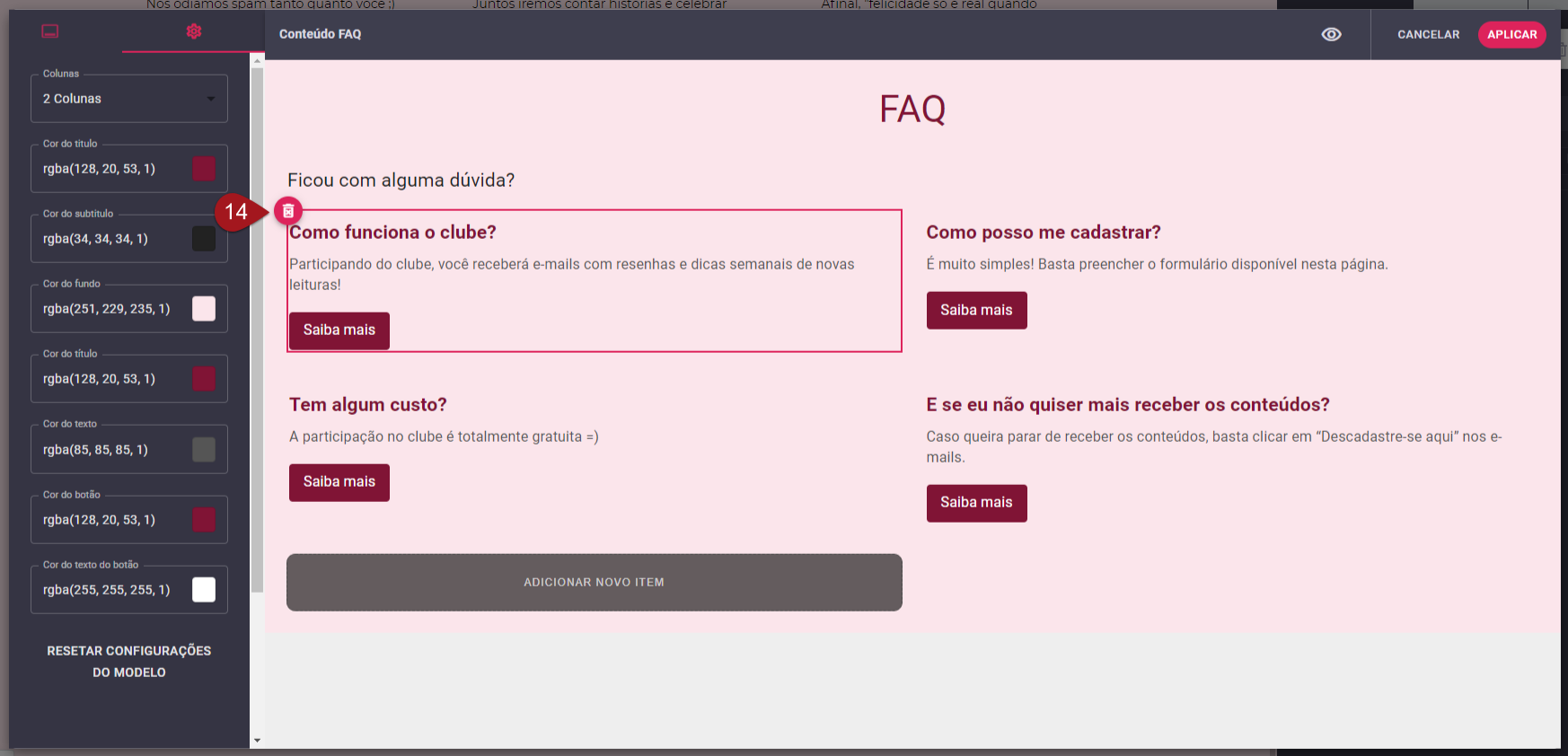
Task: Click Saiba mais under Tem algum custo
Action: coord(339,482)
